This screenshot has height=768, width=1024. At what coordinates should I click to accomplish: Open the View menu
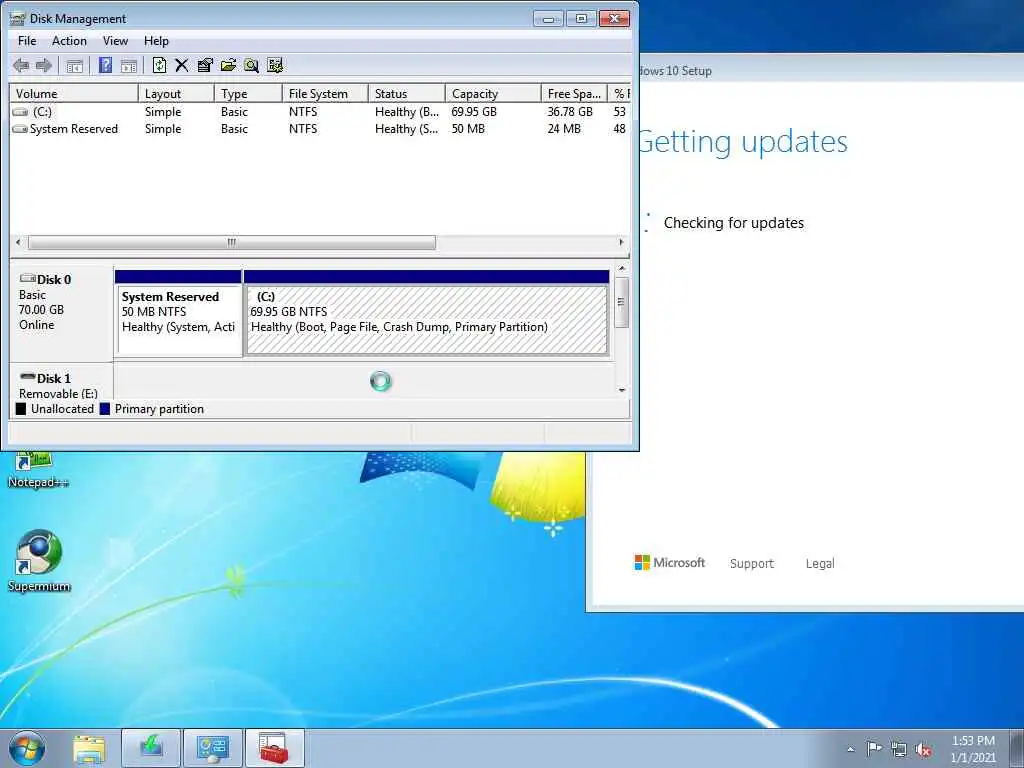[x=115, y=40]
